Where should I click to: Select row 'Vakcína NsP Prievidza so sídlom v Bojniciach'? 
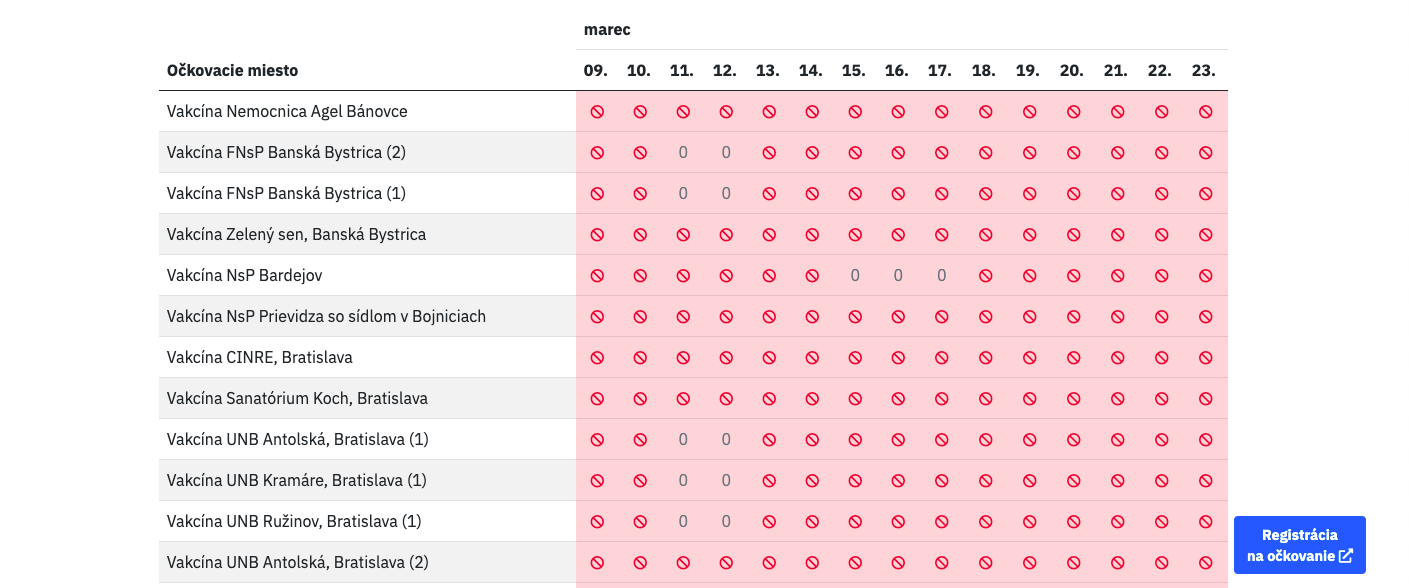693,316
